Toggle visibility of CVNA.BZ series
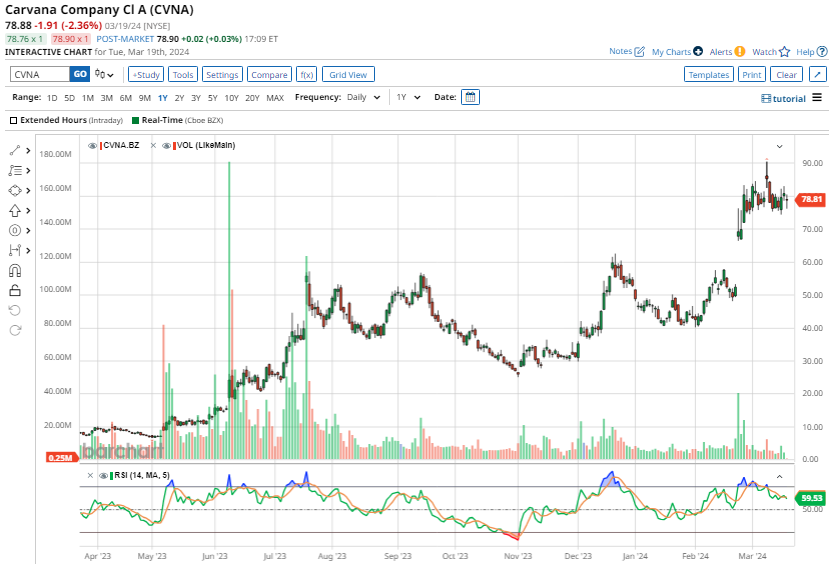Screen dimensions: 836x568 tap(93, 146)
